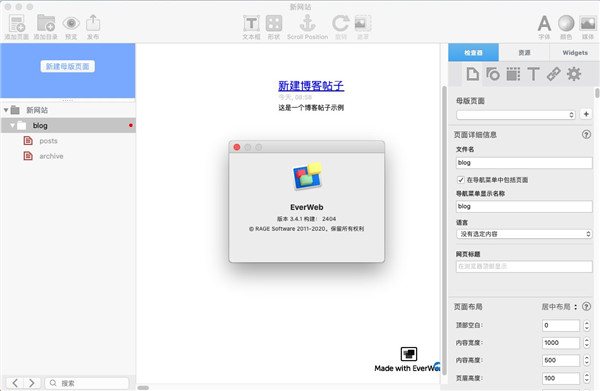600x391 pixels.
Task: Click the canvas horizontal scrollbar thumb
Action: [143, 388]
